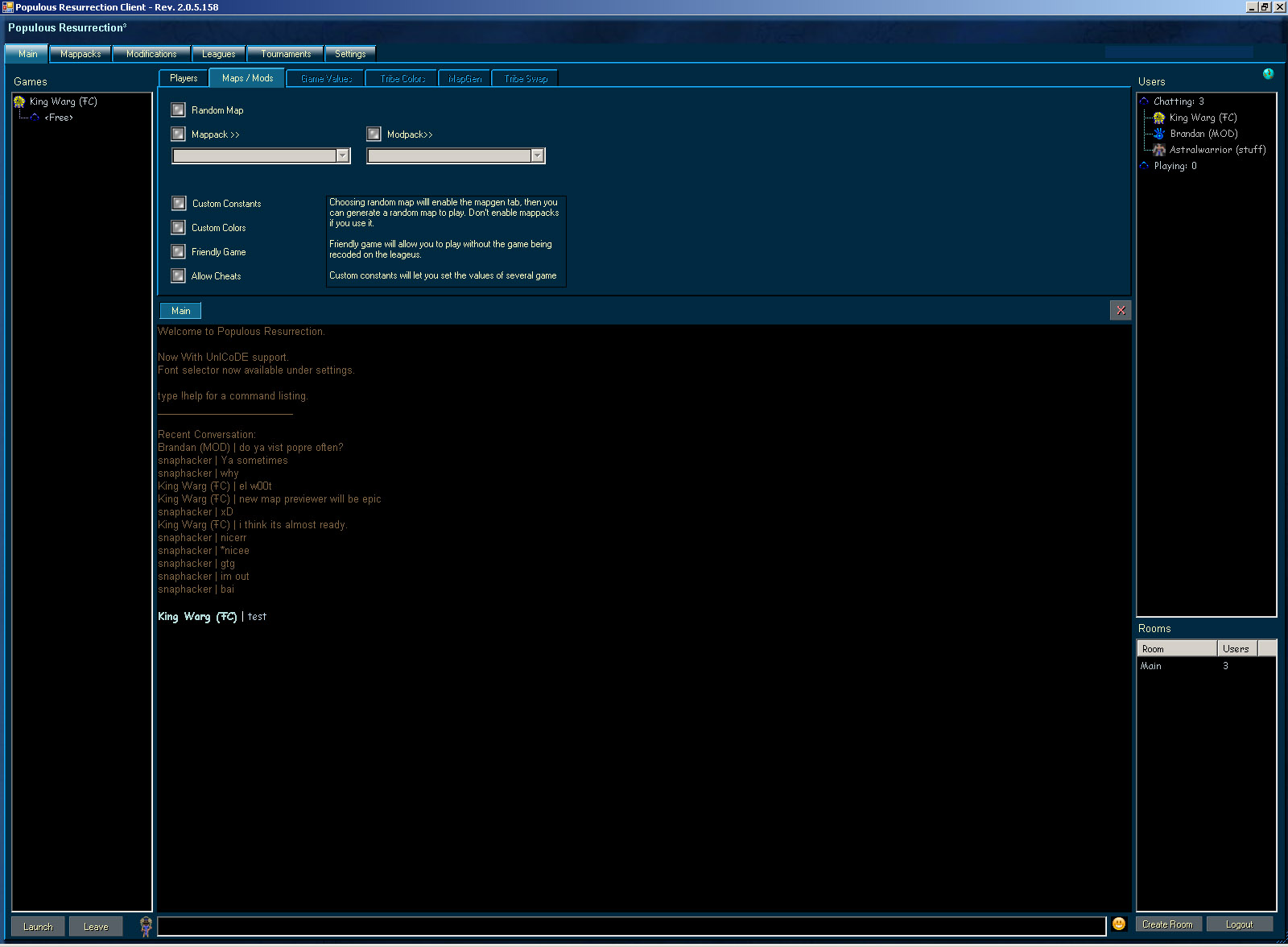This screenshot has height=947, width=1288.
Task: Enable the Random Map checkbox
Action: (x=178, y=110)
